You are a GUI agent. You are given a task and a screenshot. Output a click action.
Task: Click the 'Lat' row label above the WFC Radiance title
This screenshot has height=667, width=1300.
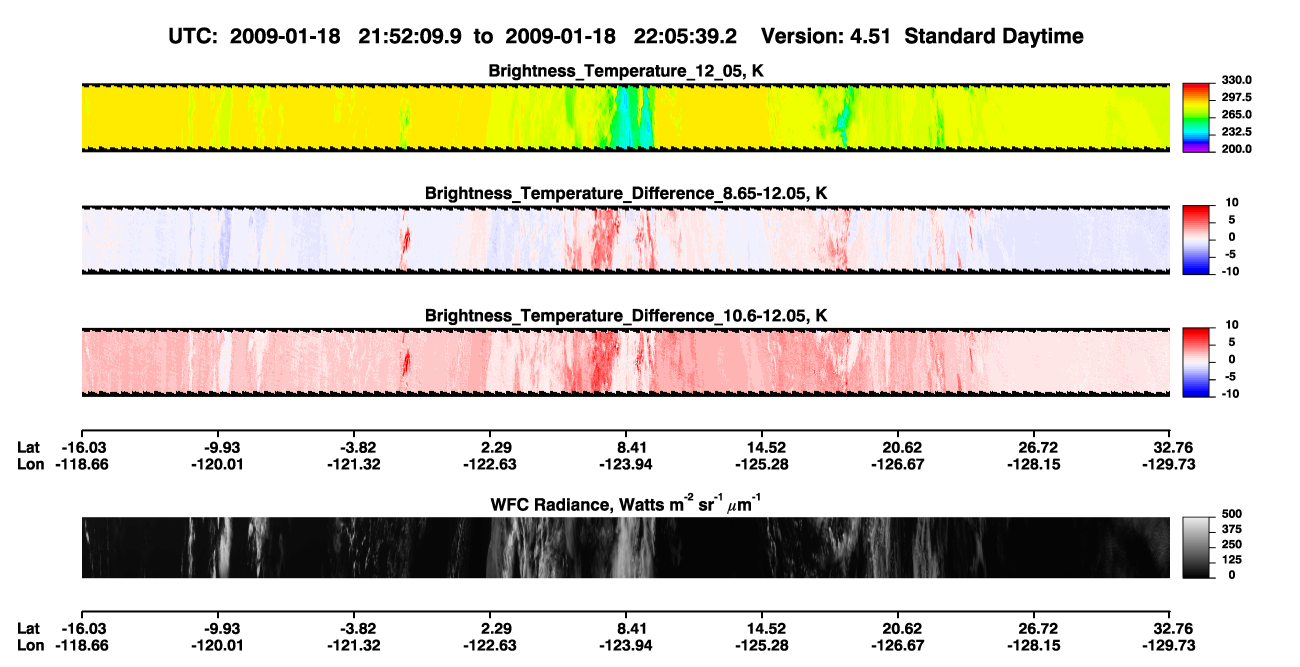pos(29,447)
